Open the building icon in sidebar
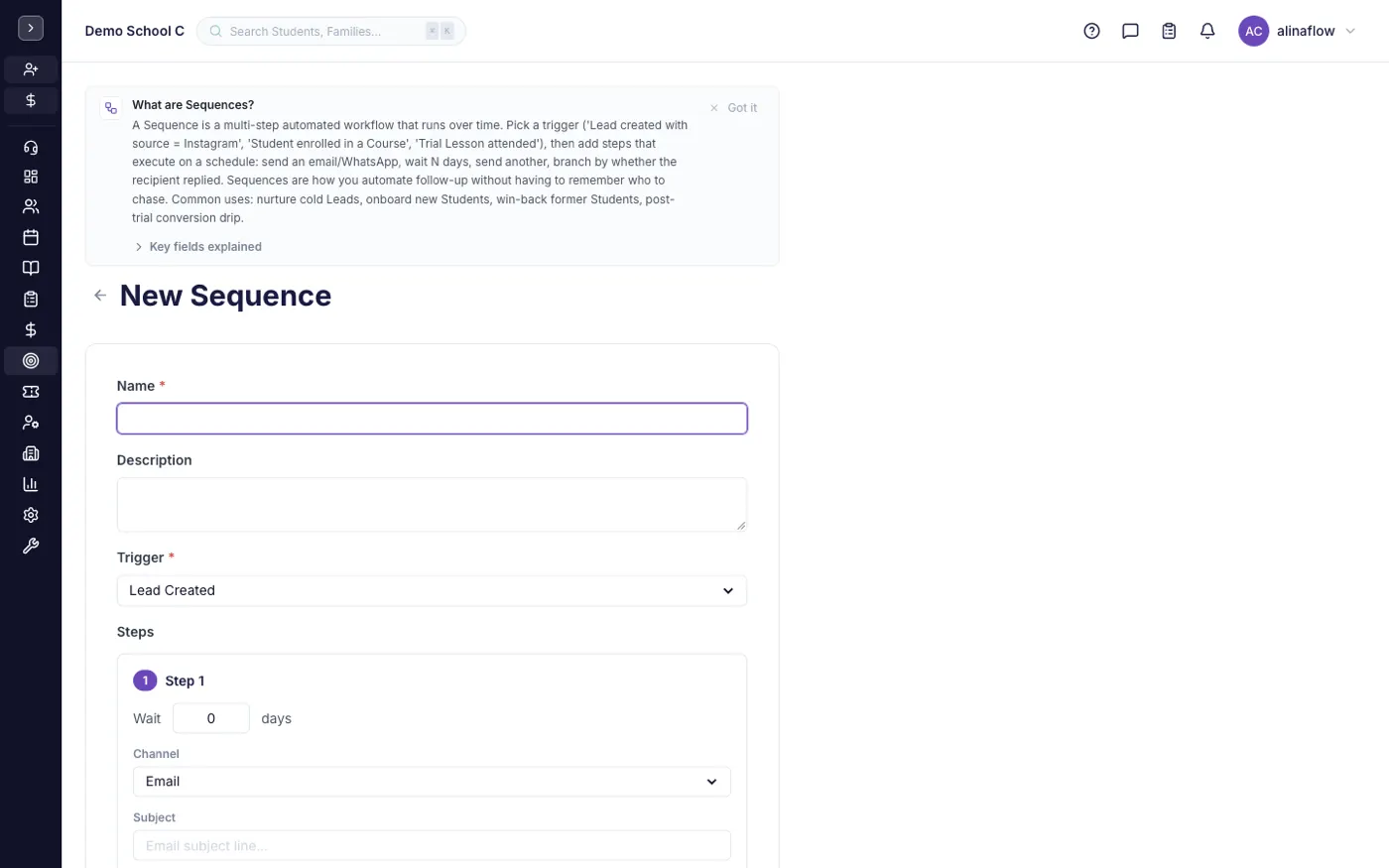This screenshot has height=868, width=1389. (x=31, y=453)
